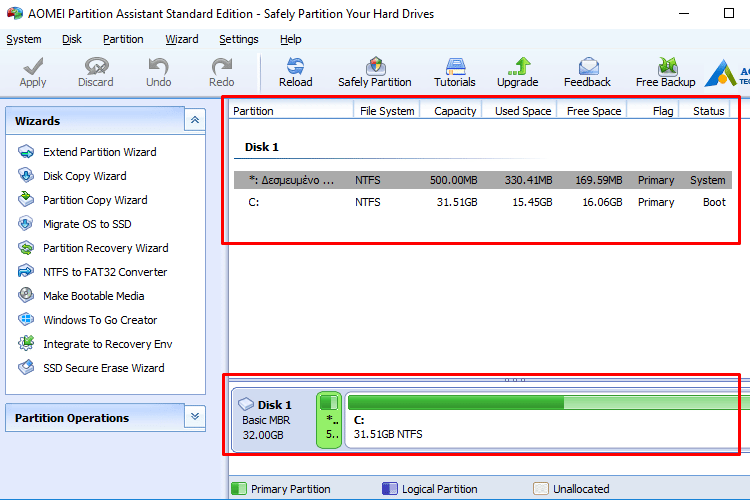Screen dimensions: 750x500
Task: Open Integrate to Recovery Env link
Action: pyautogui.click(x=108, y=344)
